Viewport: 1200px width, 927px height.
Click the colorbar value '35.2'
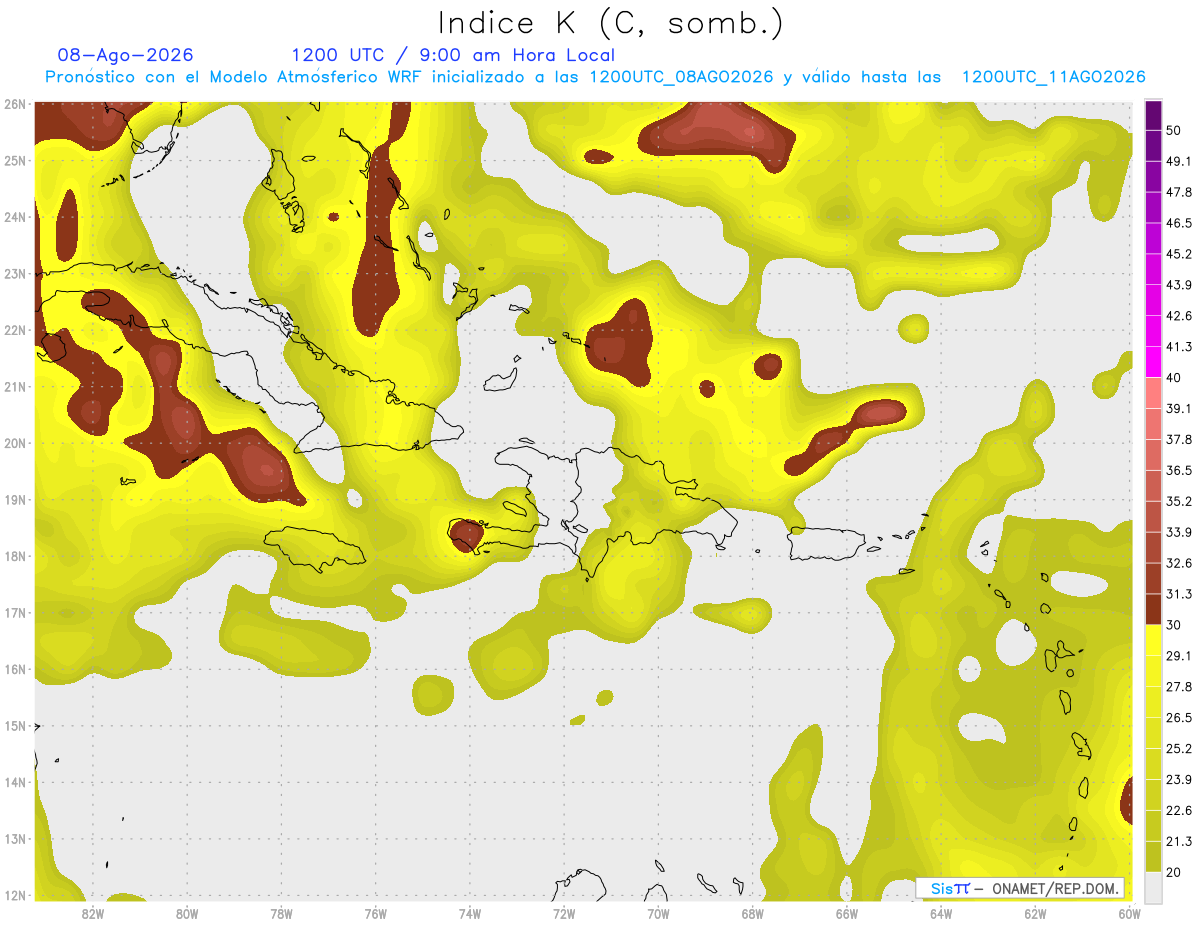click(x=1180, y=501)
